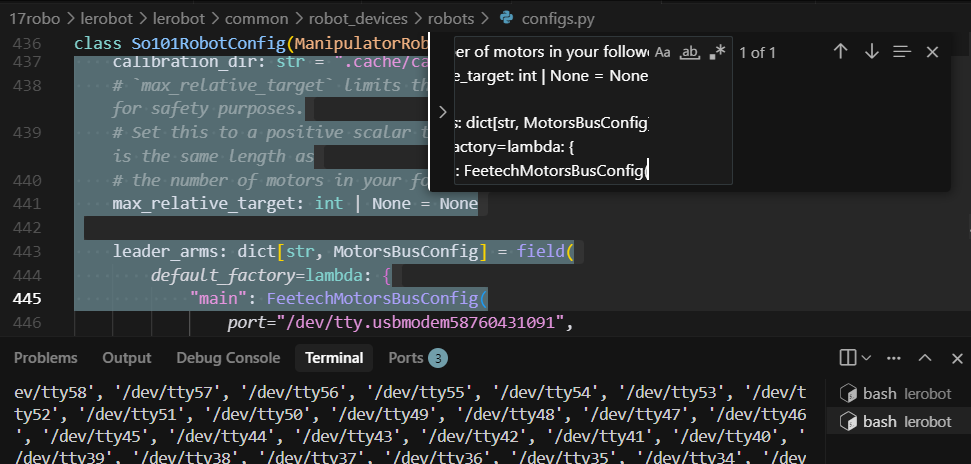Expand the Replace field chevron
971x464 pixels.
442,112
